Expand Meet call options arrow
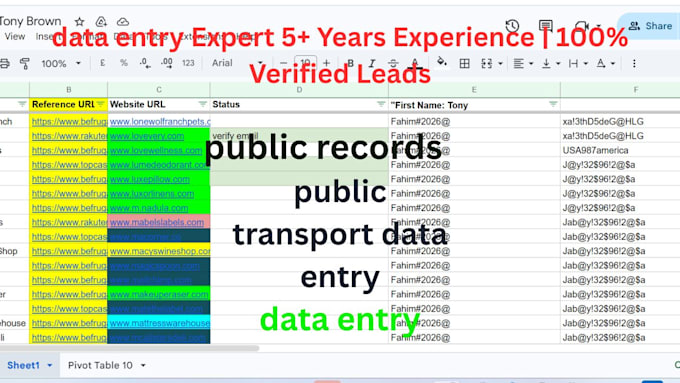This screenshot has width=680, height=383. click(x=599, y=26)
